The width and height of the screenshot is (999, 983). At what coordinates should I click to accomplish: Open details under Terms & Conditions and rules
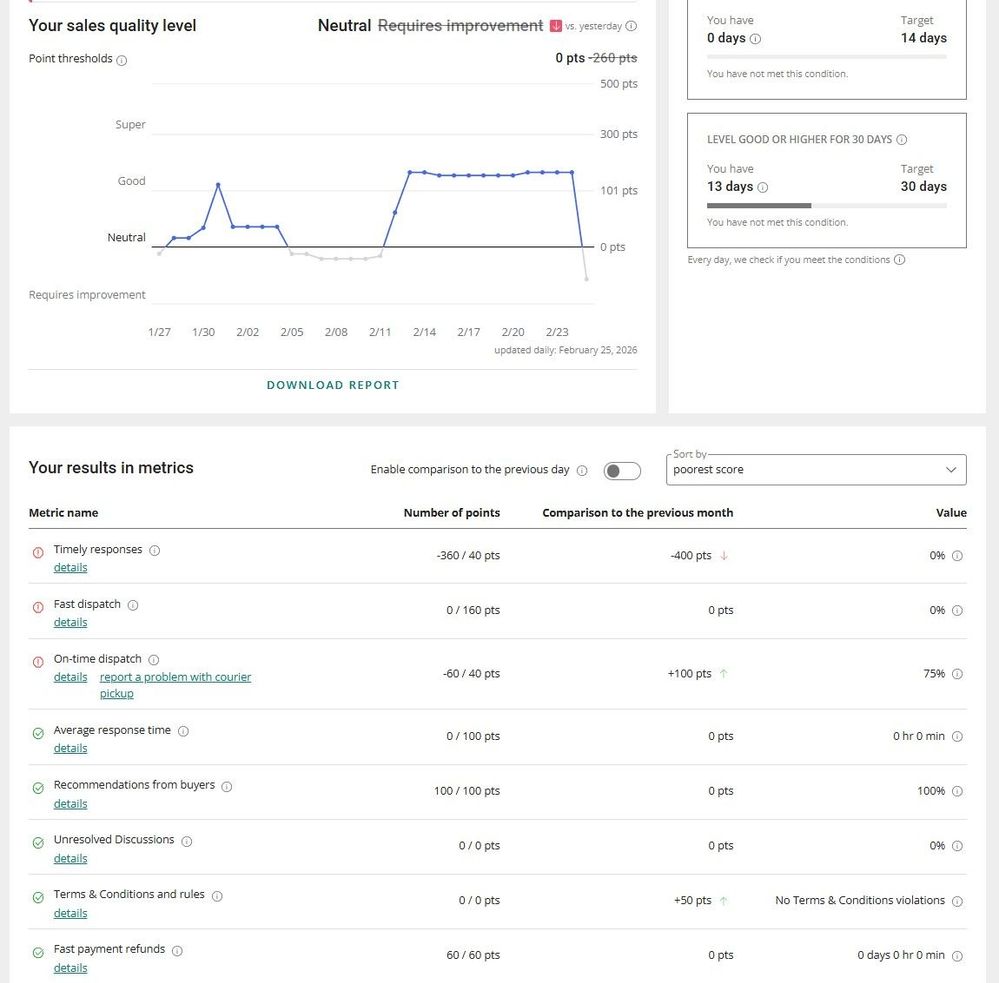70,913
